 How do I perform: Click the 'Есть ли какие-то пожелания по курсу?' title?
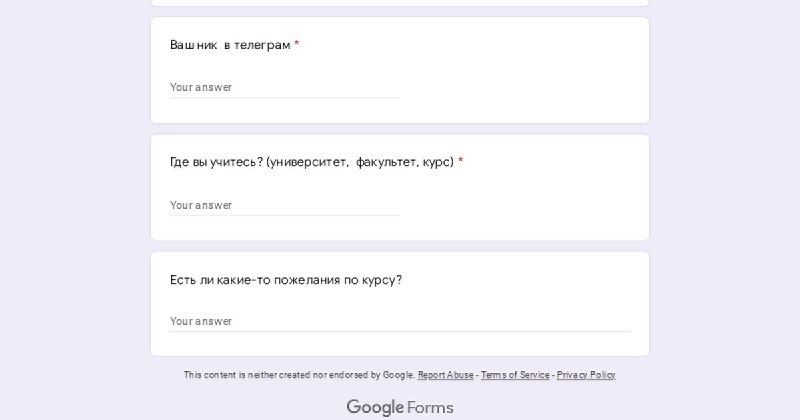[286, 280]
